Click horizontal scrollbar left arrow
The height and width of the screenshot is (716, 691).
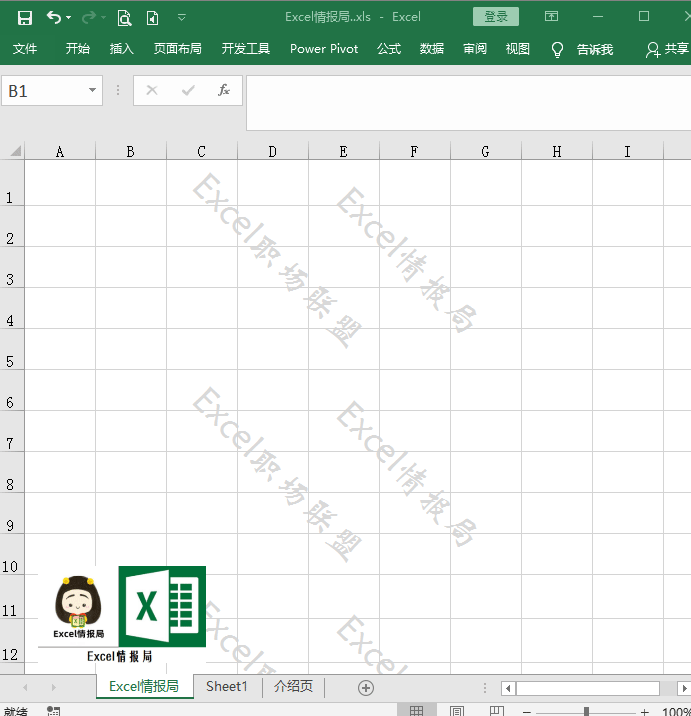(508, 688)
